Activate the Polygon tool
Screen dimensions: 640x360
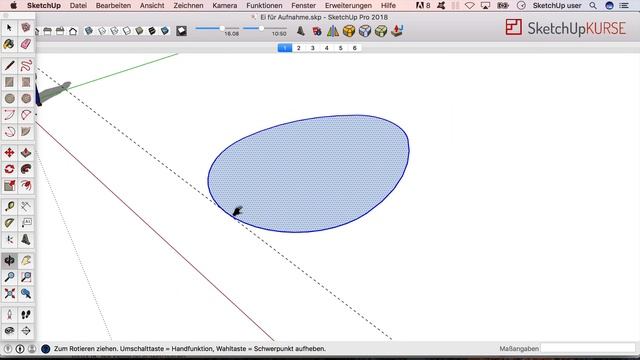[26, 98]
